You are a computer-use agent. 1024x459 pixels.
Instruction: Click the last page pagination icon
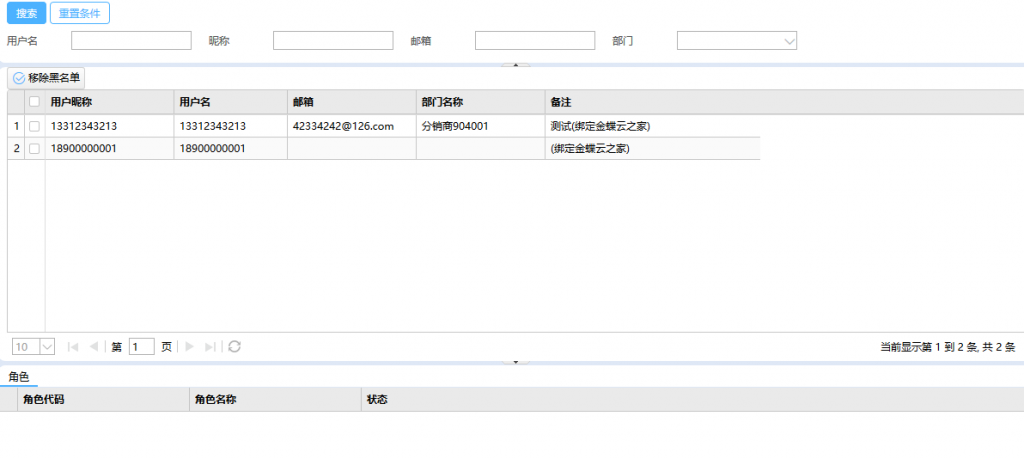210,347
